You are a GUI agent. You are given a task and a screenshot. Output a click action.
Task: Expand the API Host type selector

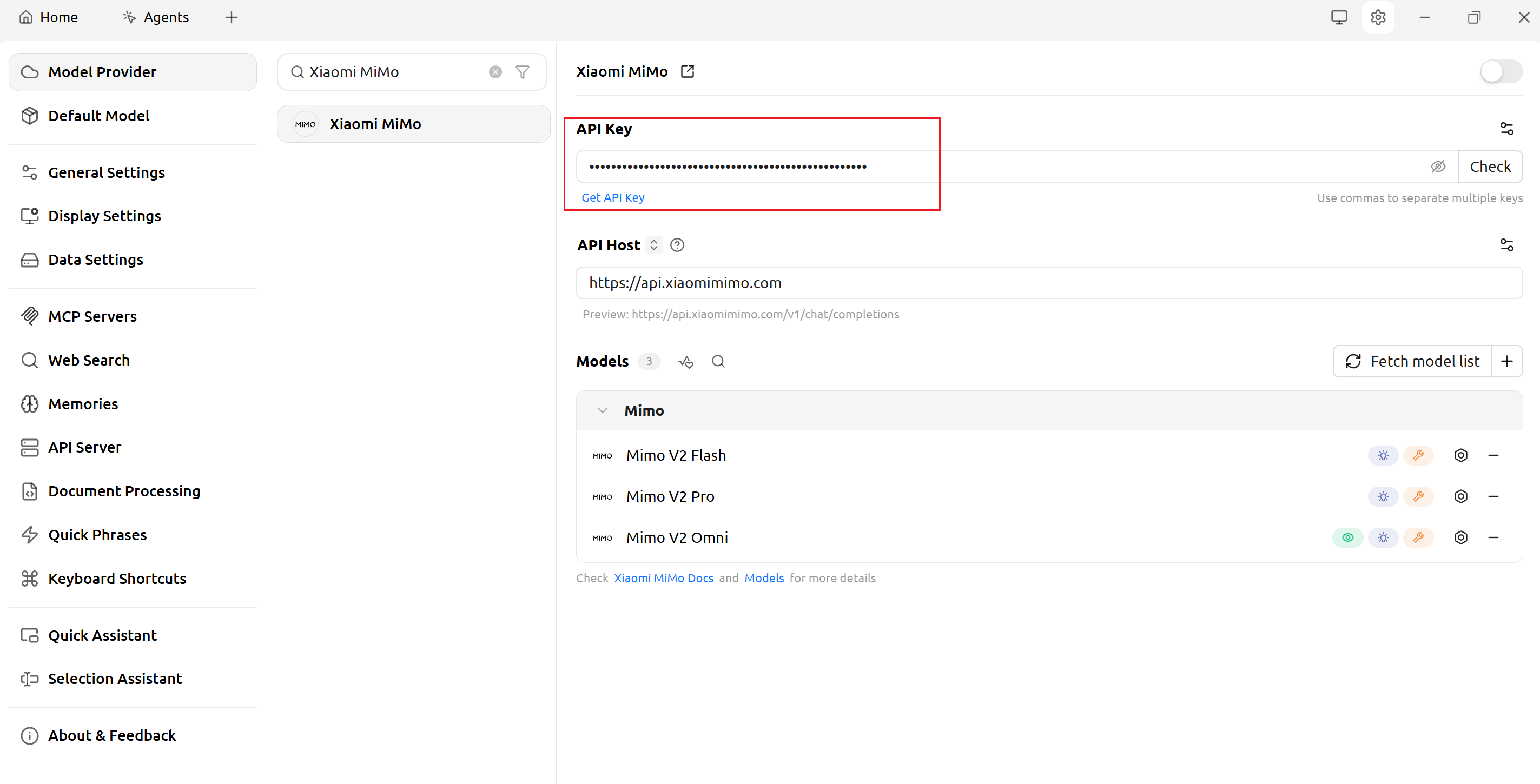tap(654, 245)
